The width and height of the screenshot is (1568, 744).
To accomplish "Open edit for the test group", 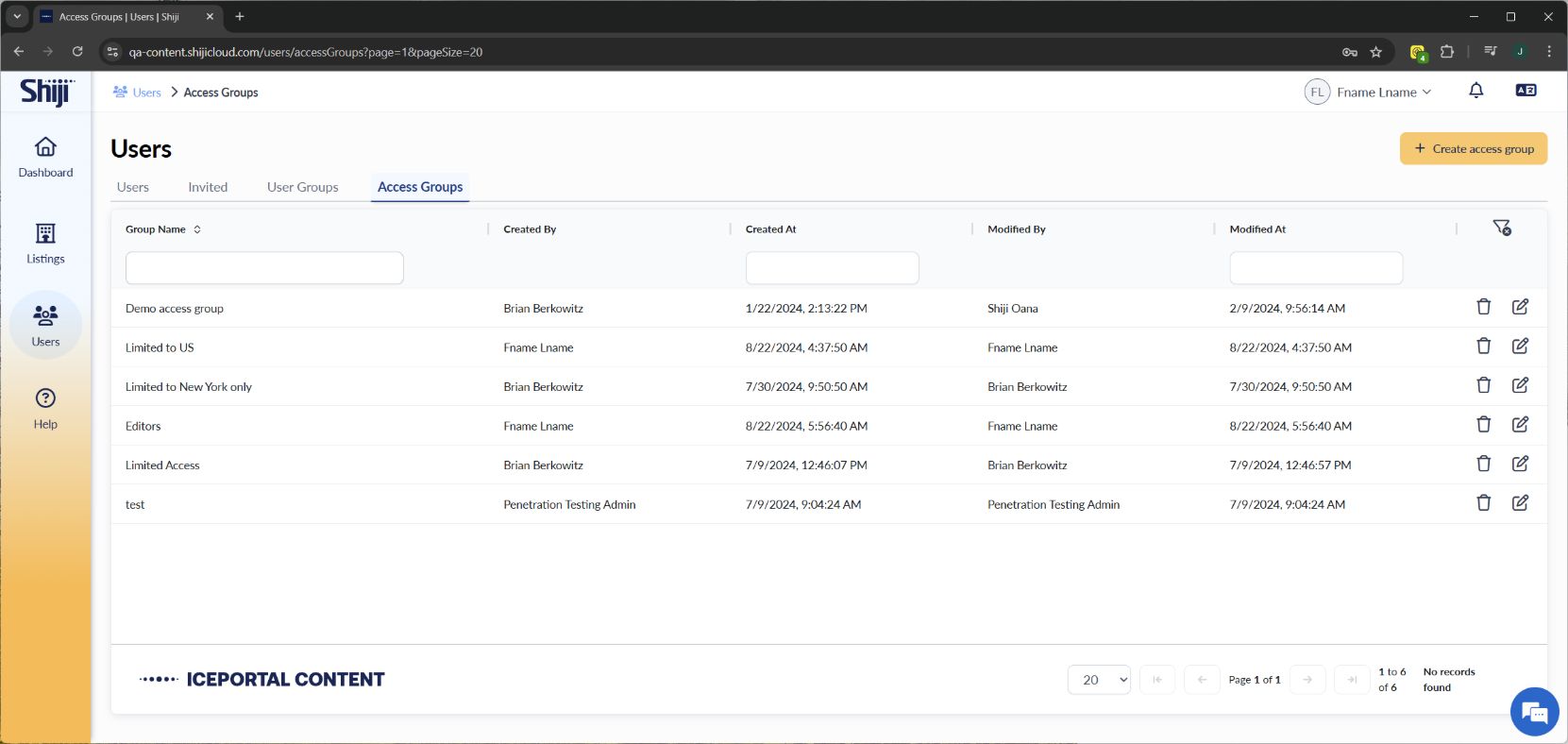I will [1520, 503].
